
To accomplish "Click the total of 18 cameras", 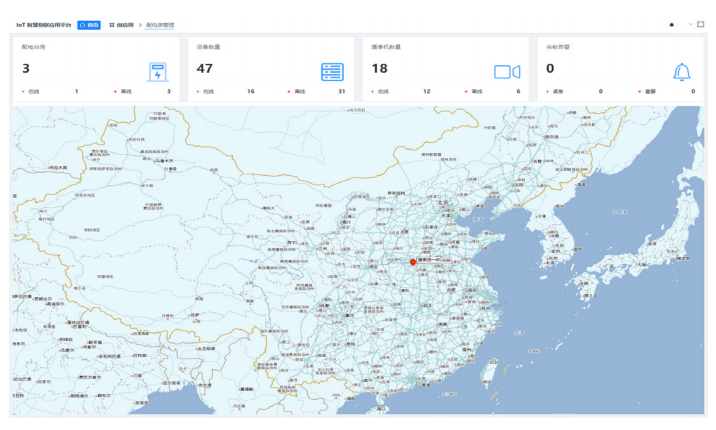I will click(379, 69).
